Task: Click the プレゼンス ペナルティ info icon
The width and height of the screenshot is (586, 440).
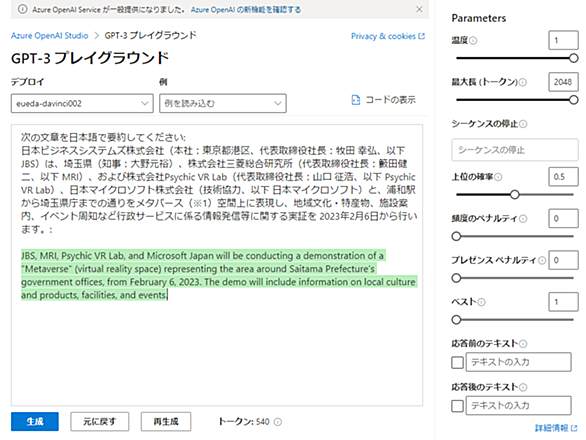Action: point(542,261)
